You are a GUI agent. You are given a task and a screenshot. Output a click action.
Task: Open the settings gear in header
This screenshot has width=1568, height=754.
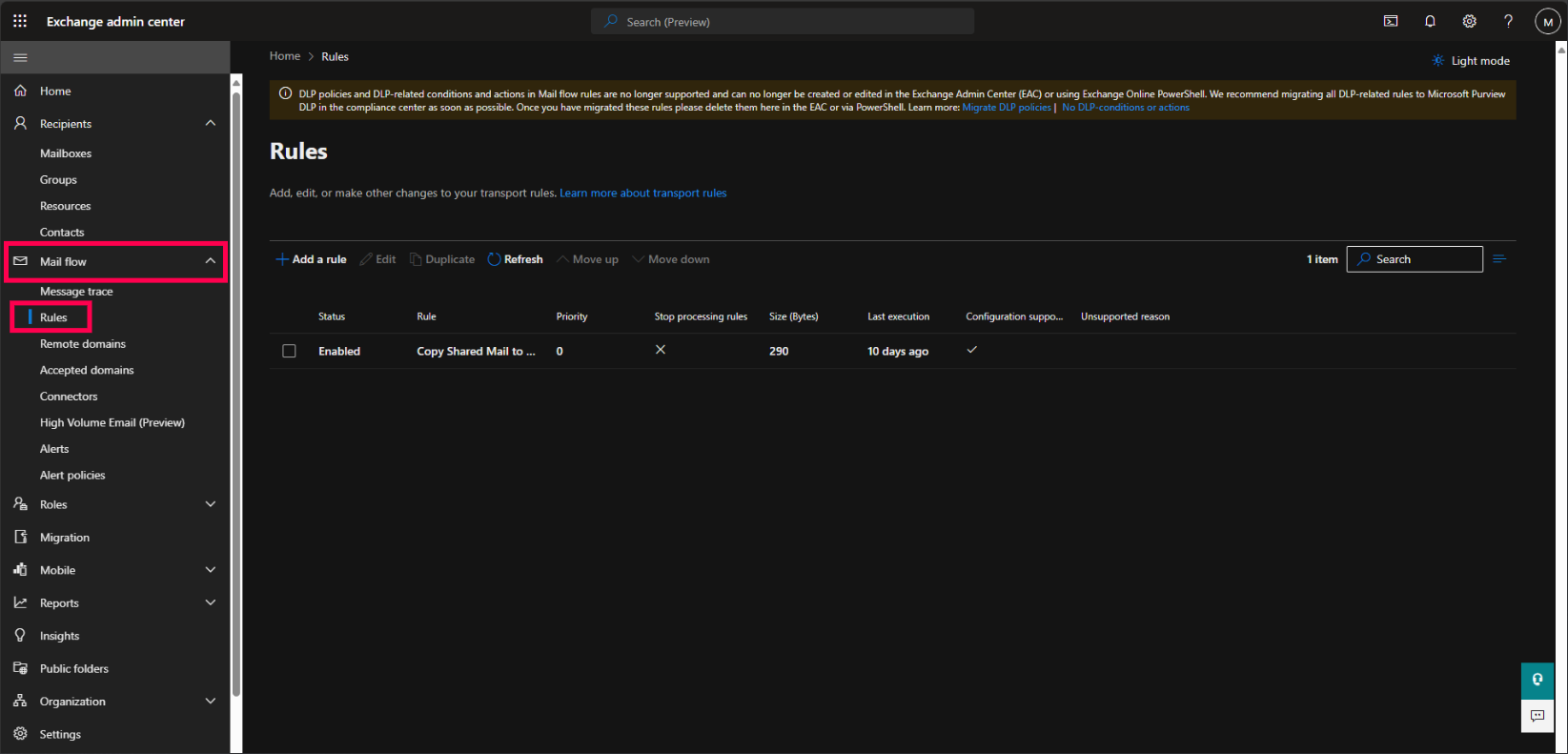coord(1469,21)
